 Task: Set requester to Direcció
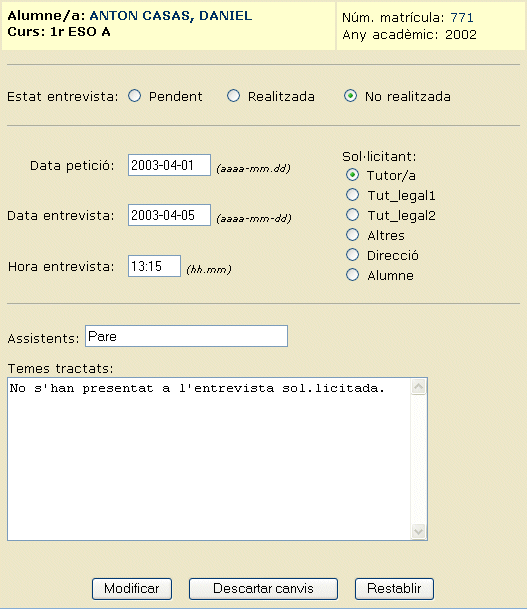[352, 255]
